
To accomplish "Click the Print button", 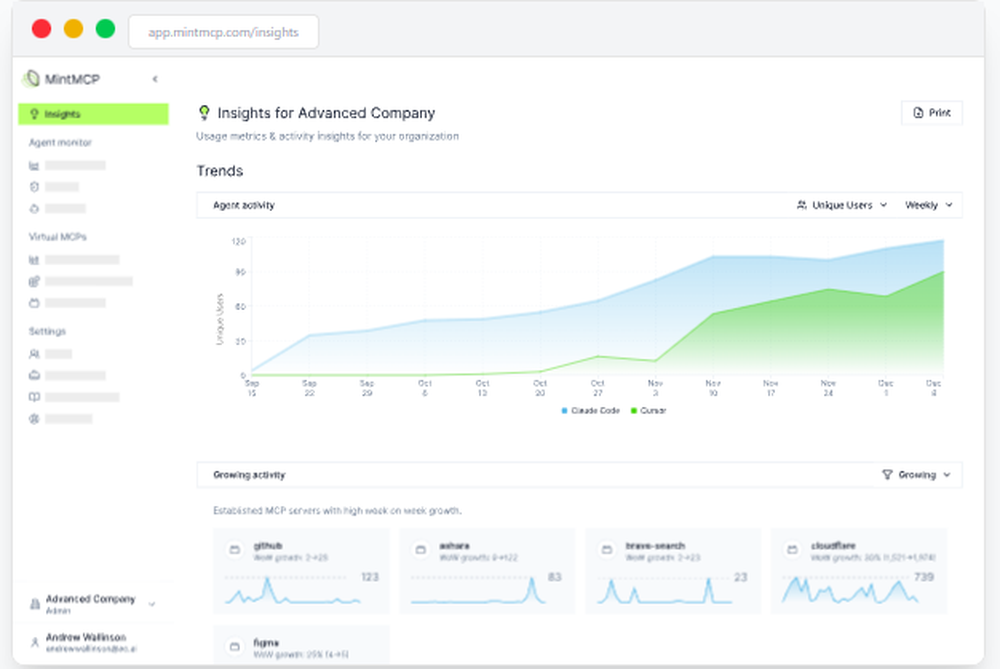I will click(x=931, y=112).
